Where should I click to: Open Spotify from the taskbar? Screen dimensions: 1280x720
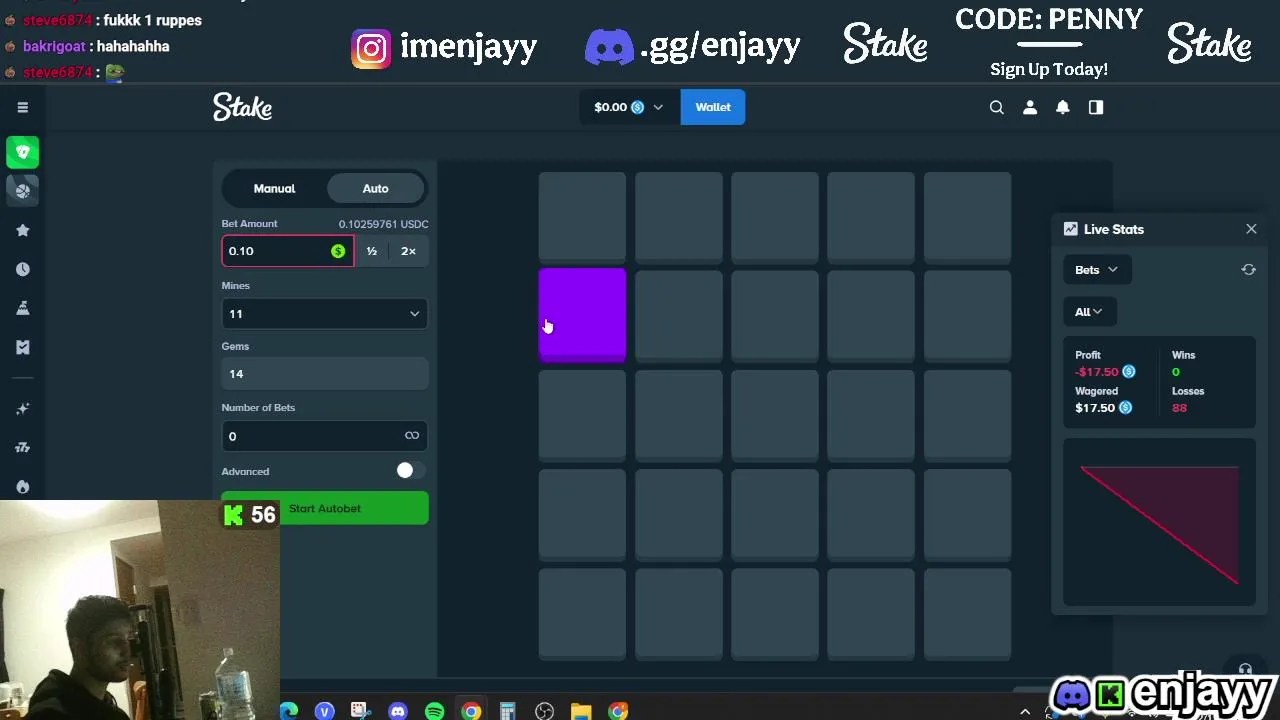[434, 711]
